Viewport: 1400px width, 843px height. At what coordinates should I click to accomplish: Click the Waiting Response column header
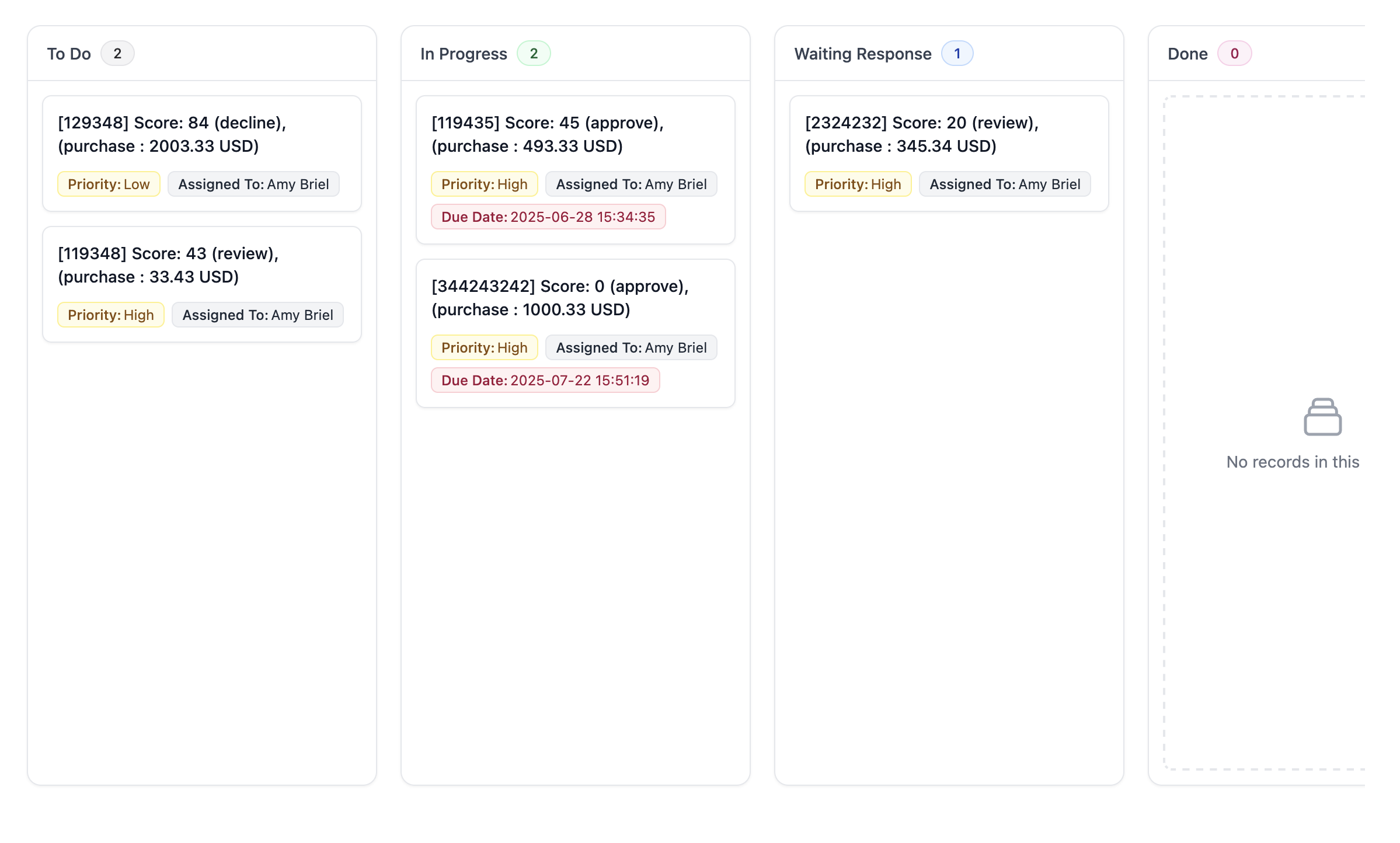862,54
